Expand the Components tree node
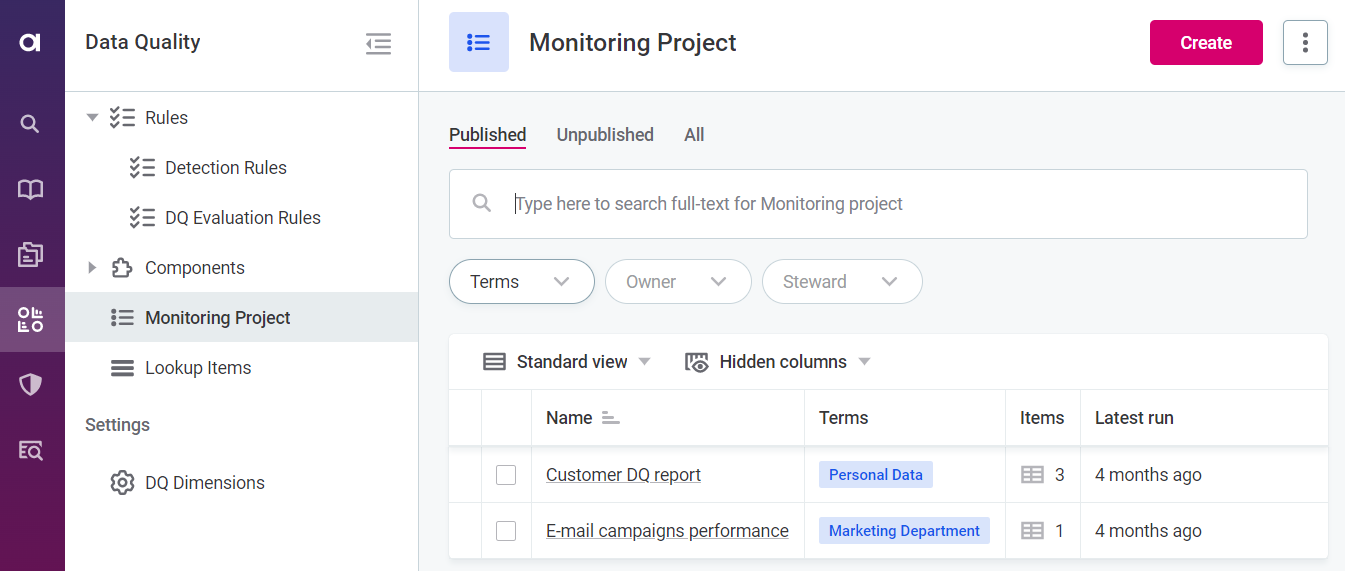Image resolution: width=1345 pixels, height=571 pixels. pos(92,268)
